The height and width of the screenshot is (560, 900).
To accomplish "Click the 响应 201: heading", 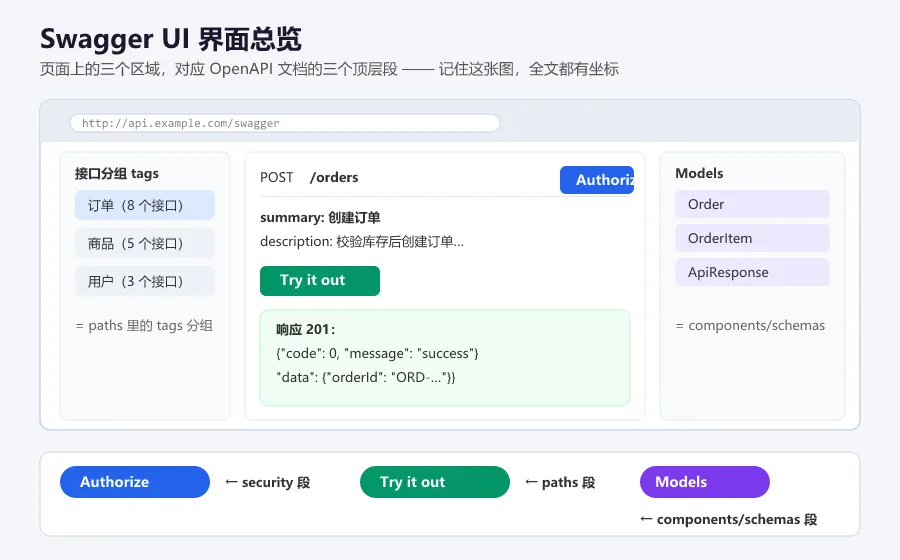I will point(305,329).
